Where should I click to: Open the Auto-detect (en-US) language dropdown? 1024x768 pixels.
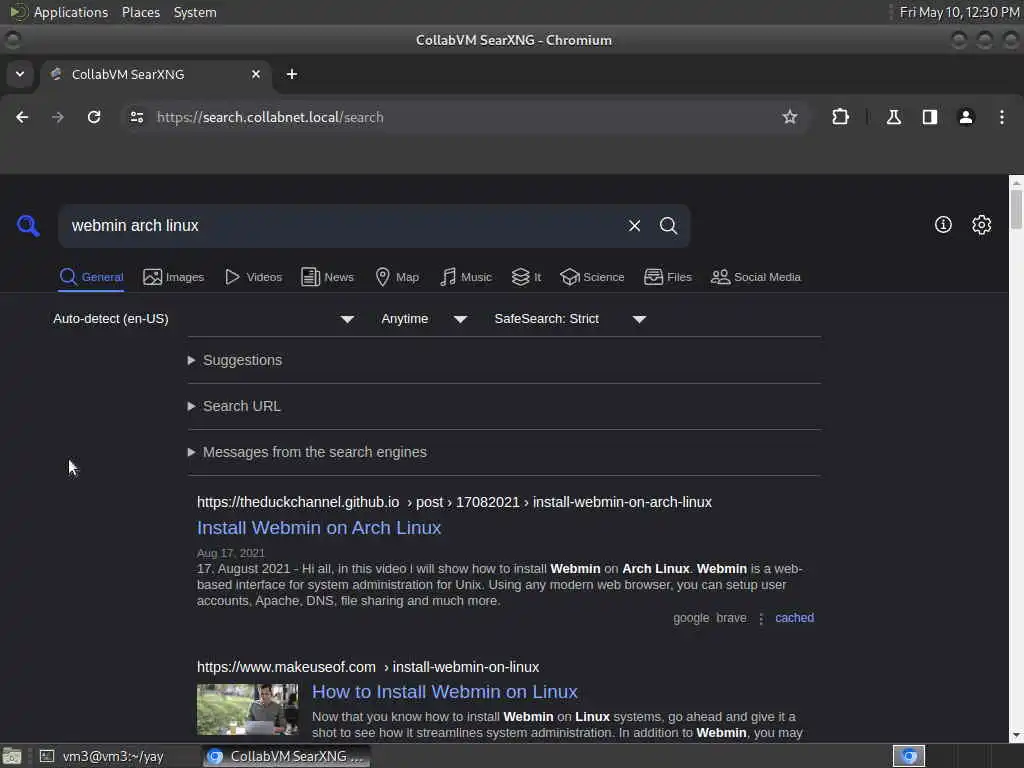204,319
